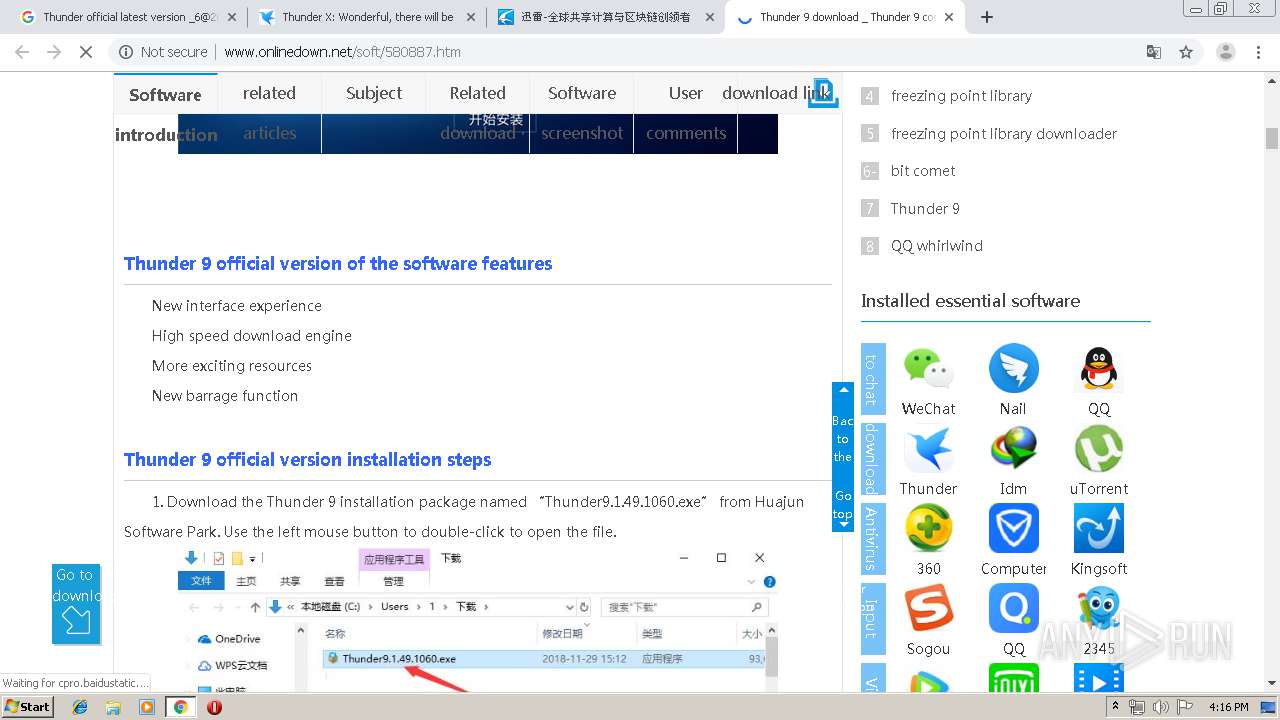Open Windows Explorer folder from taskbar
The width and height of the screenshot is (1280, 720).
pos(113,707)
